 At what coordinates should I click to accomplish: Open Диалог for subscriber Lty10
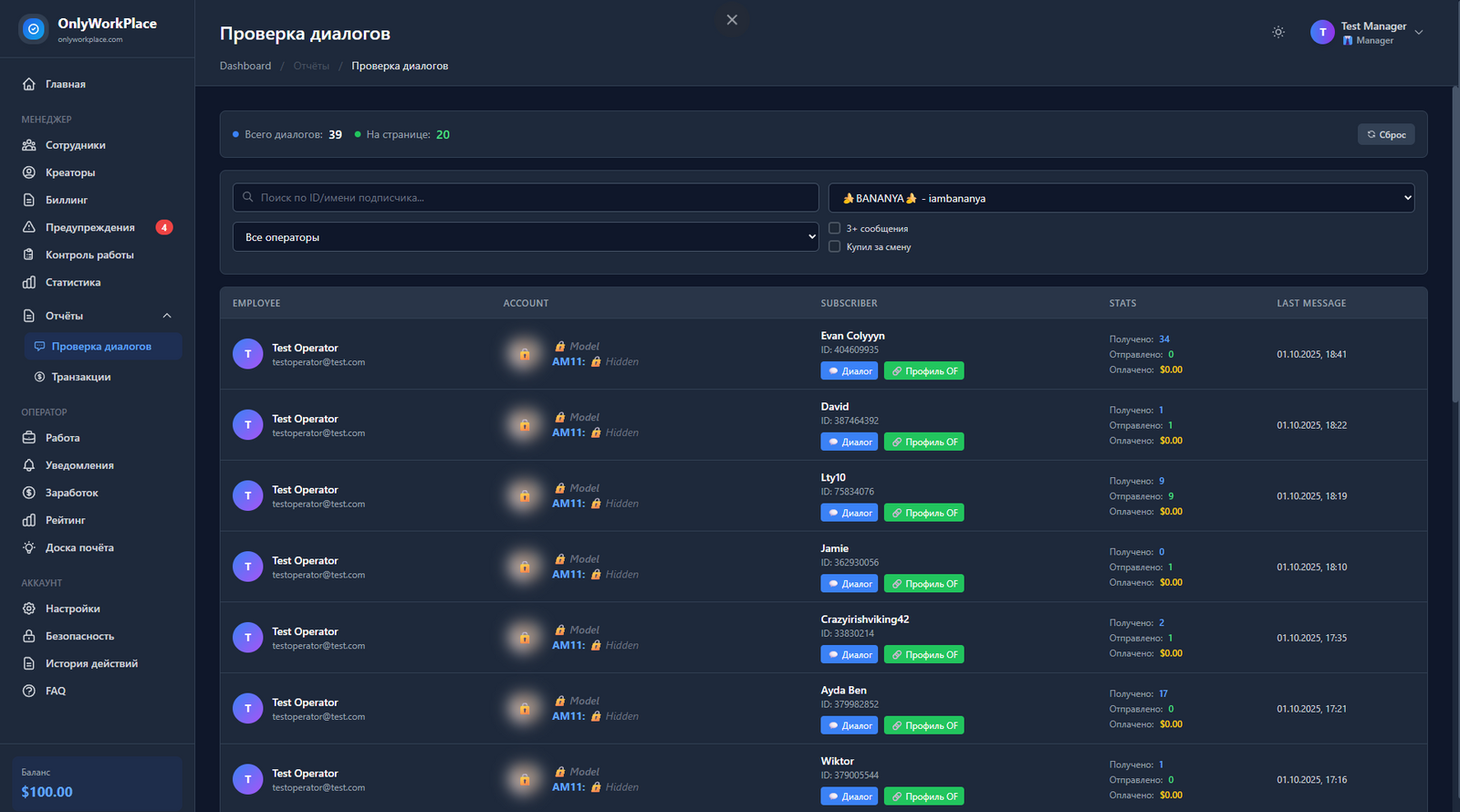tap(849, 513)
